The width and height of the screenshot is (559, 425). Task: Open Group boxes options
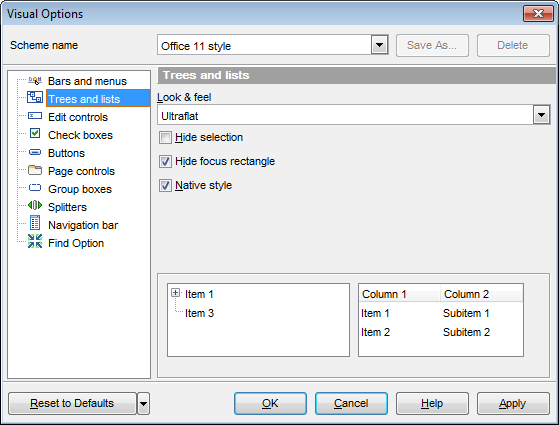[x=80, y=189]
